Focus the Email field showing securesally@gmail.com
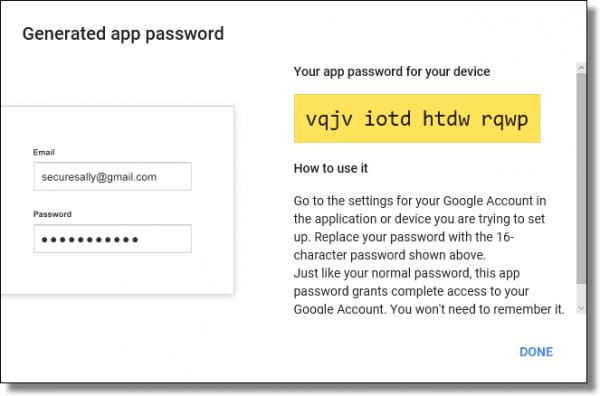Viewport: 600px width, 396px height. 112,176
